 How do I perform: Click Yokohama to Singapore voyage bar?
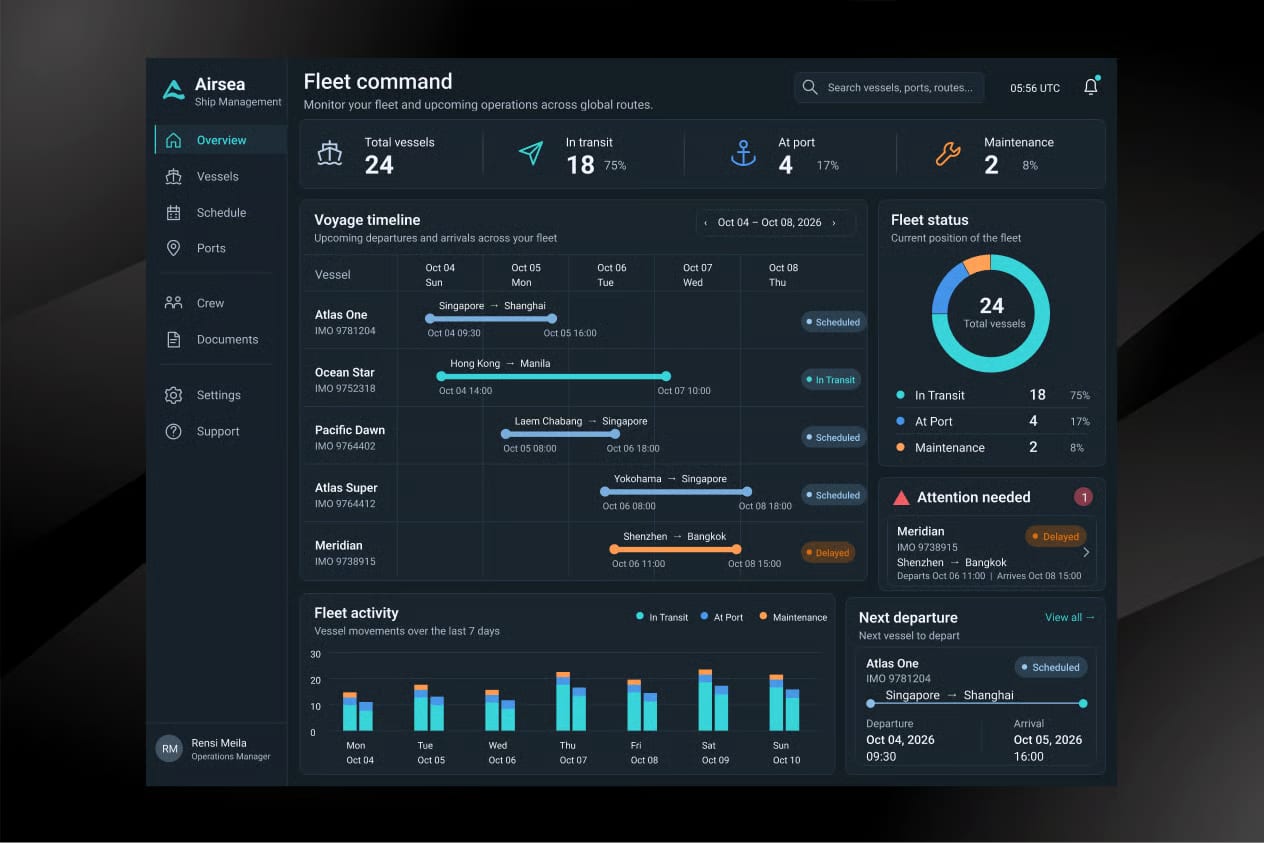pyautogui.click(x=675, y=492)
